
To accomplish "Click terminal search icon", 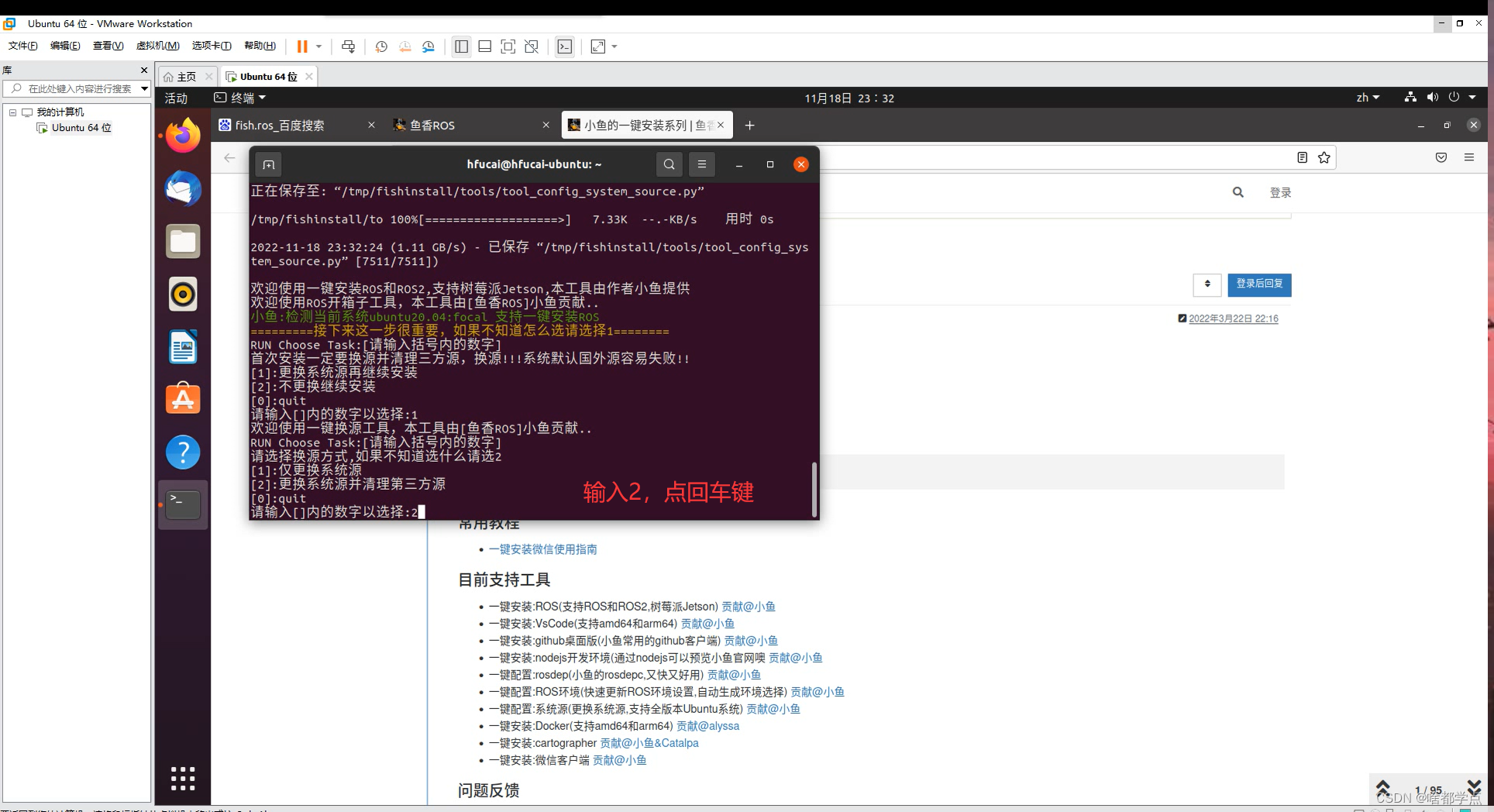I will pyautogui.click(x=670, y=164).
